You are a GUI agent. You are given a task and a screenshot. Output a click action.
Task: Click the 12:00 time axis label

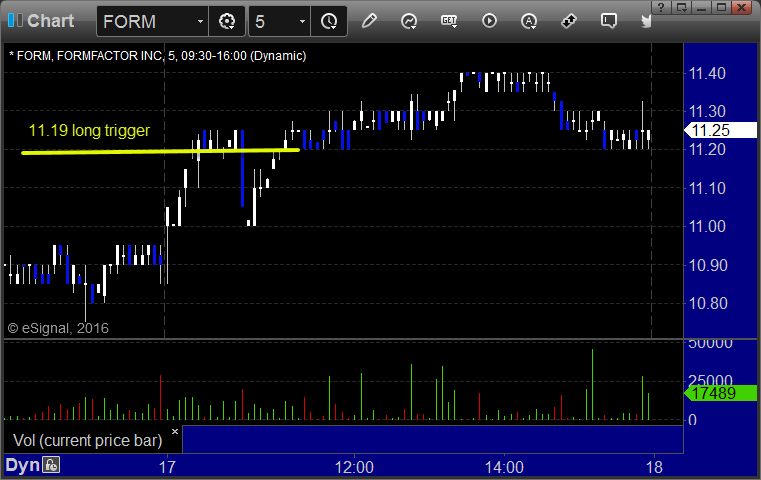tap(354, 467)
